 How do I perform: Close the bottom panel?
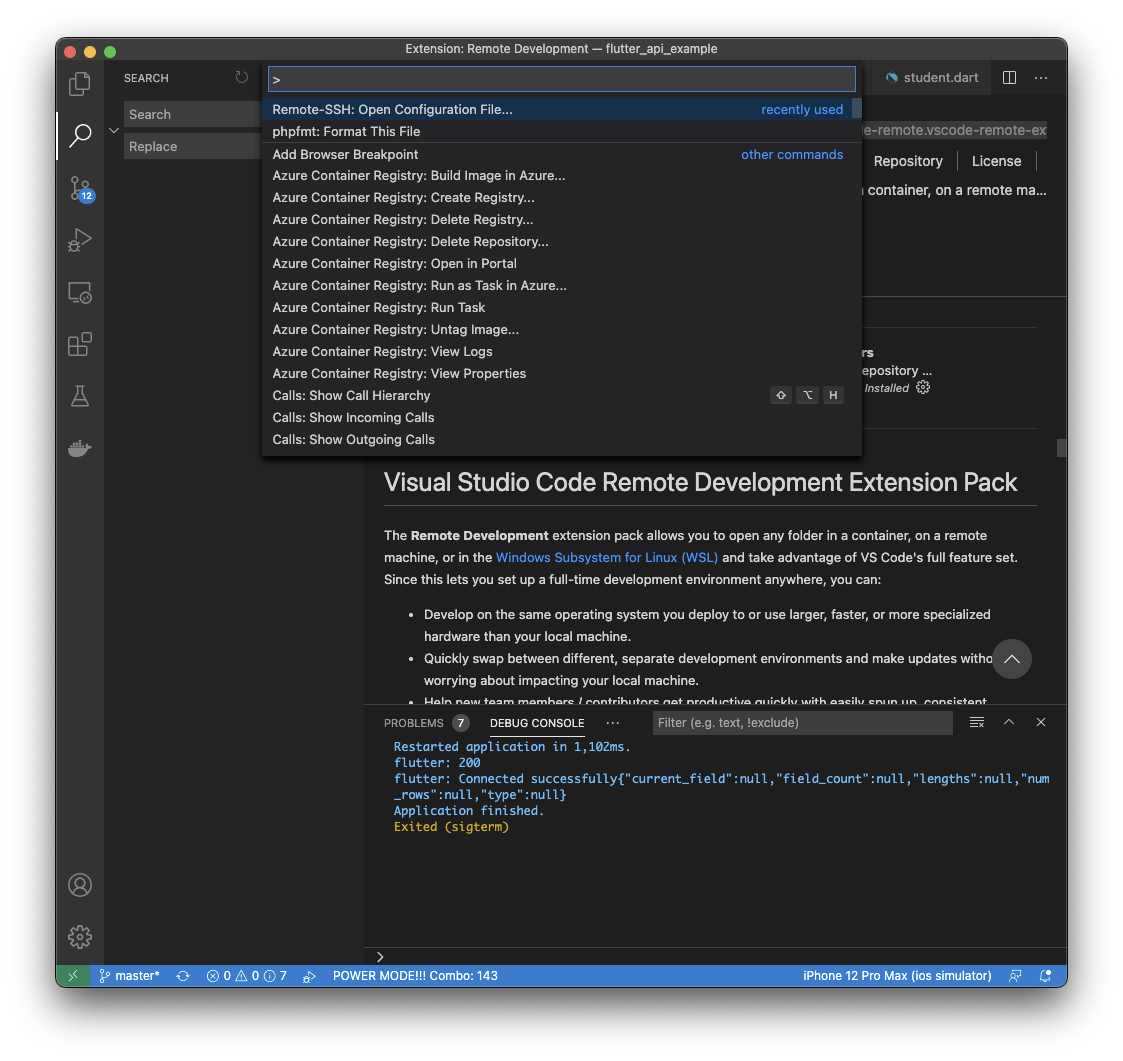pyautogui.click(x=1041, y=722)
